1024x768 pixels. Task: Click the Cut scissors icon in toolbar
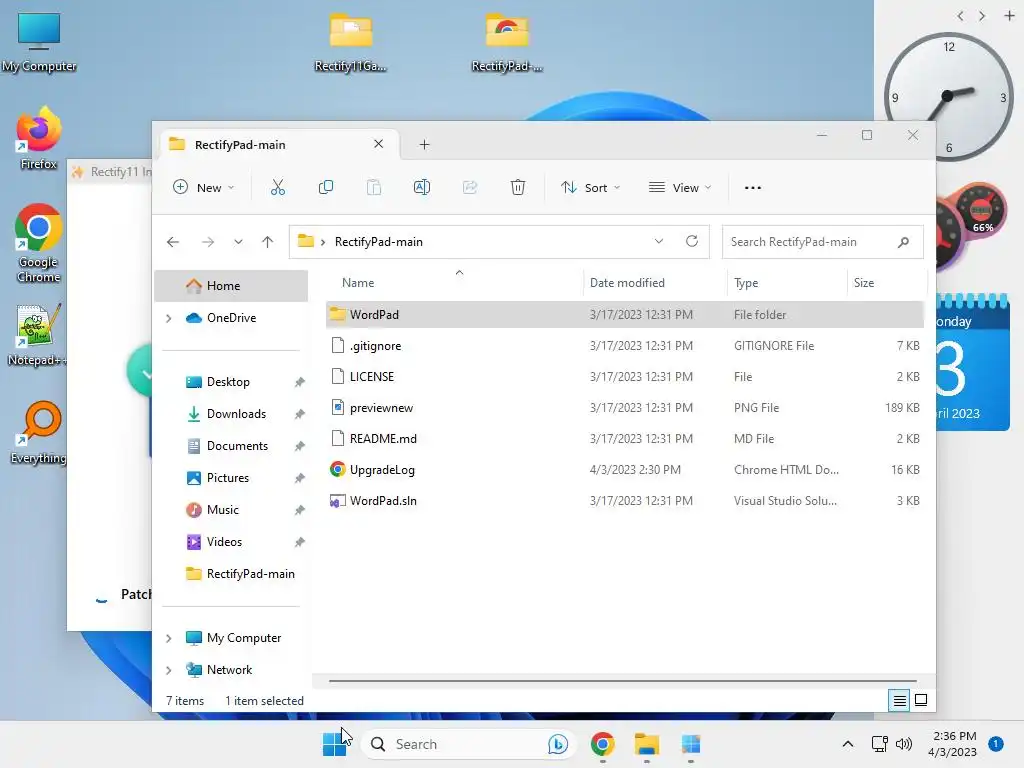[x=278, y=187]
